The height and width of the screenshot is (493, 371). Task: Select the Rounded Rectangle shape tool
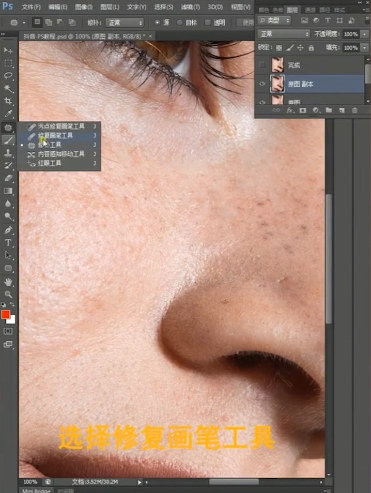coord(8,268)
